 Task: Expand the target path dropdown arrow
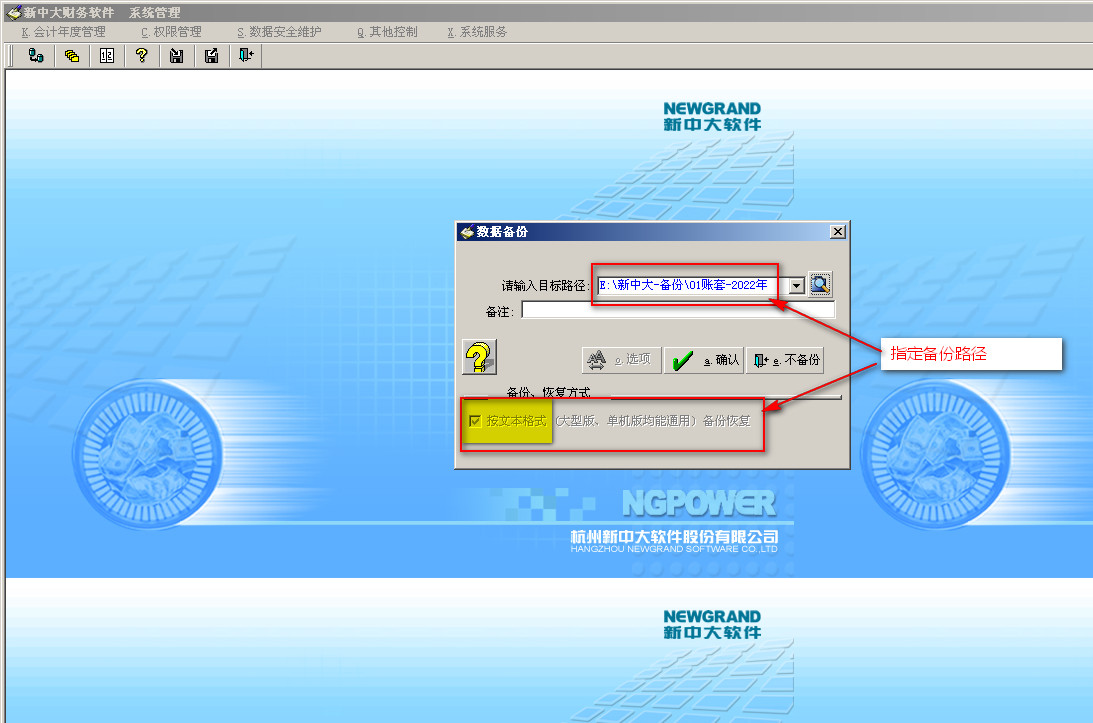796,286
